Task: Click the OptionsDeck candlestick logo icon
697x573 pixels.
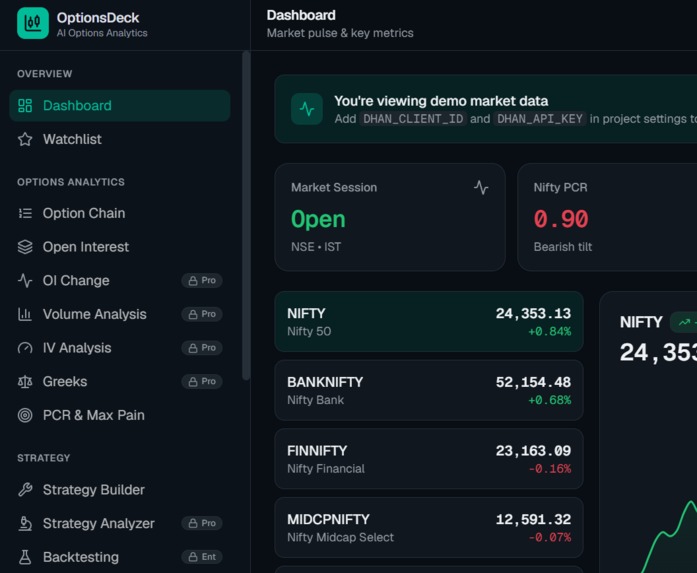Action: pos(33,23)
